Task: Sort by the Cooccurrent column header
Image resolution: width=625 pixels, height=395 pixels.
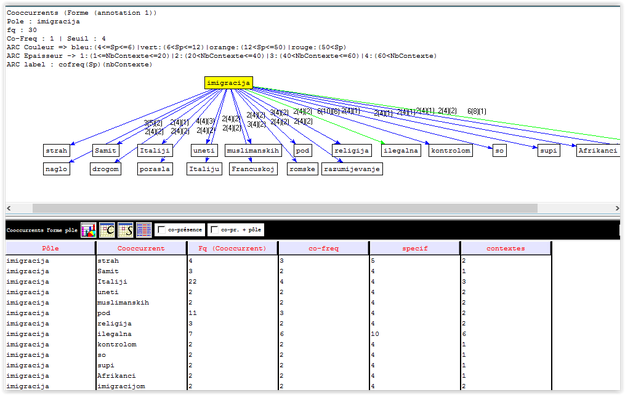Action: point(141,248)
